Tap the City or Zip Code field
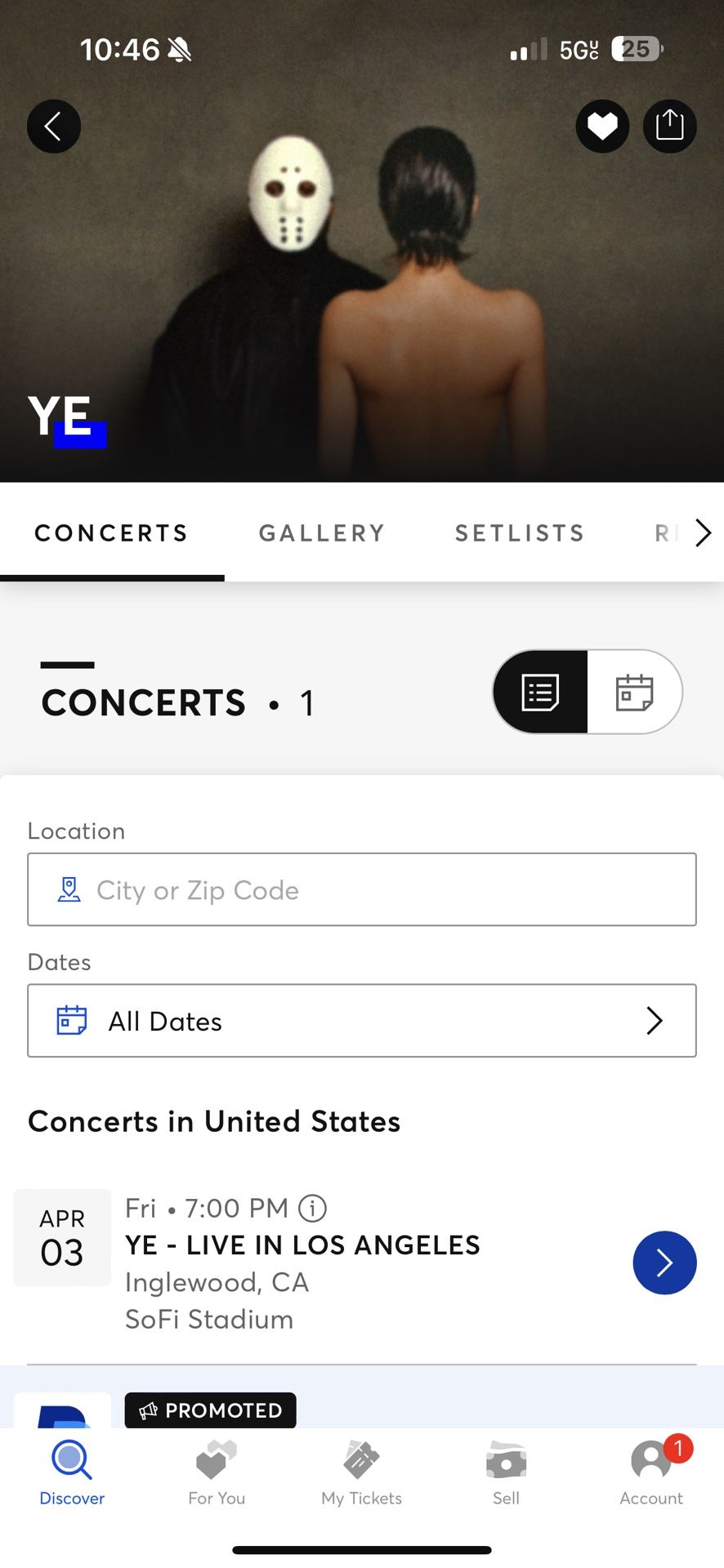 tap(361, 889)
